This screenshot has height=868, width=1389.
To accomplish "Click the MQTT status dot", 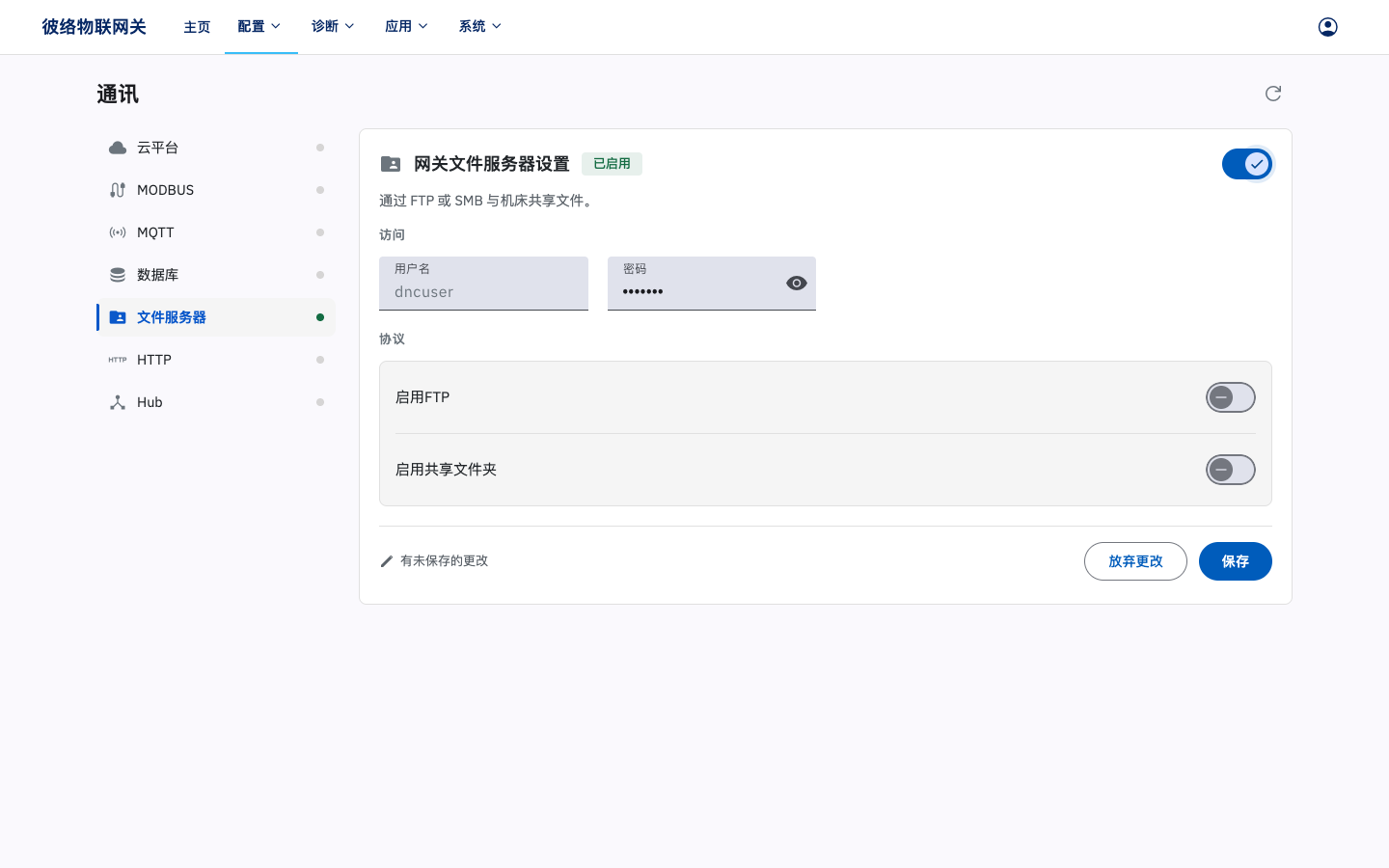I will point(320,232).
